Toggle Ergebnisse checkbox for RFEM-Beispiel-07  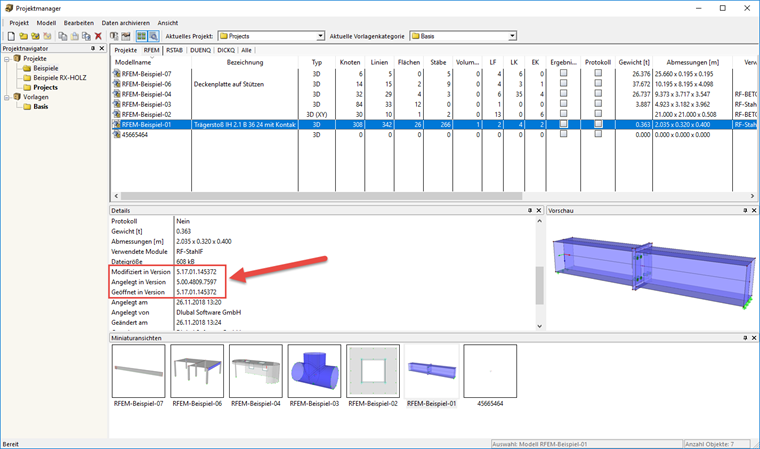pos(563,73)
